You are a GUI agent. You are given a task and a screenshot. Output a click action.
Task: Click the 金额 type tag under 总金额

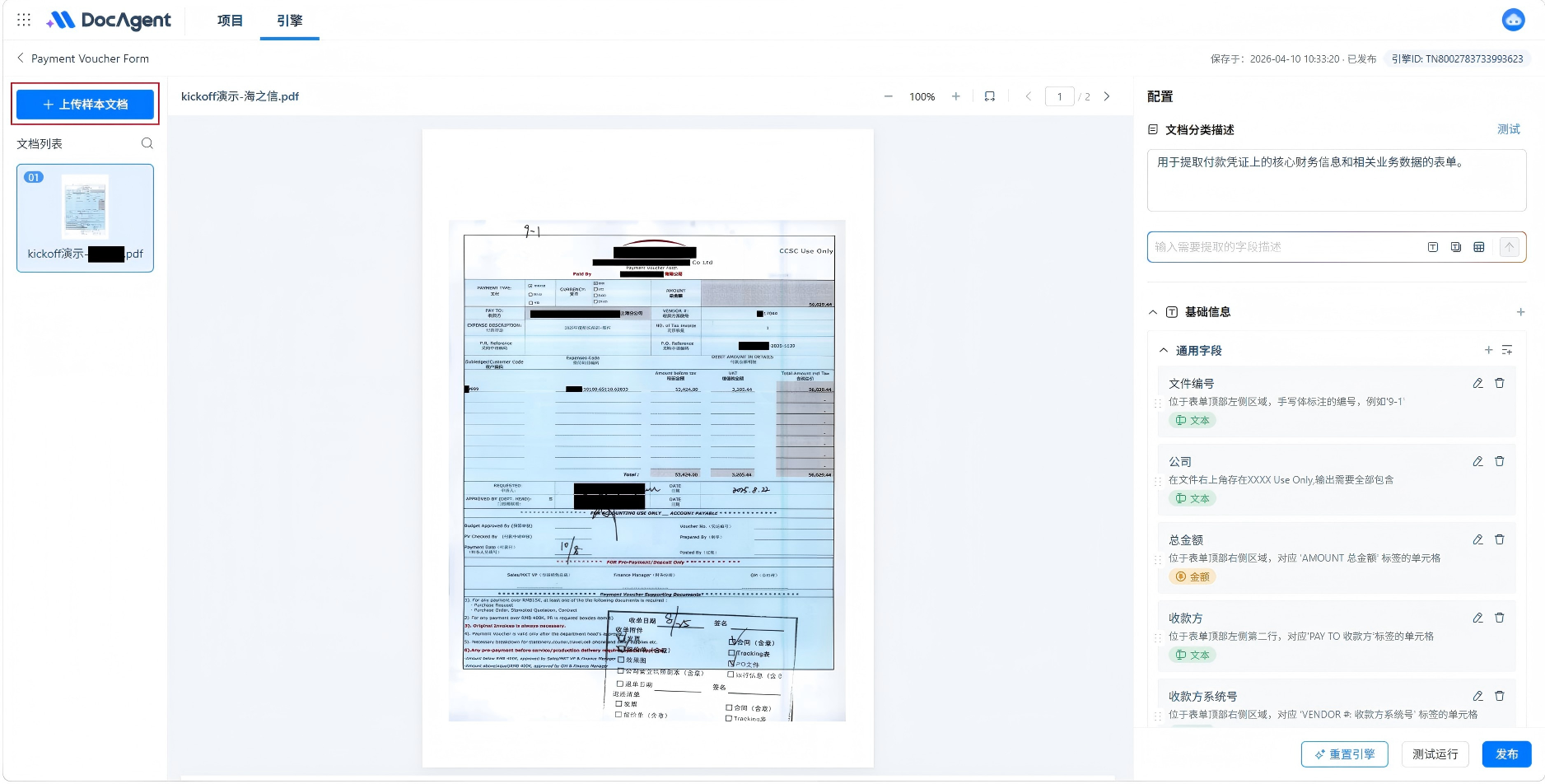point(1193,576)
